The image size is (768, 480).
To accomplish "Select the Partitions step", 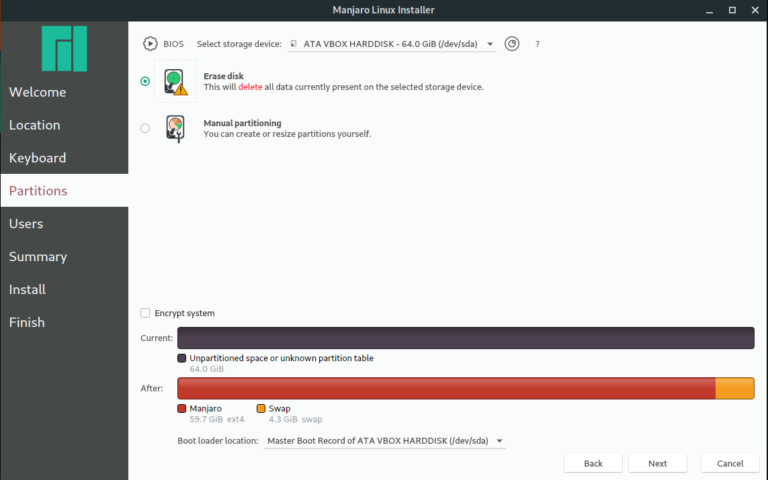I will (x=64, y=191).
